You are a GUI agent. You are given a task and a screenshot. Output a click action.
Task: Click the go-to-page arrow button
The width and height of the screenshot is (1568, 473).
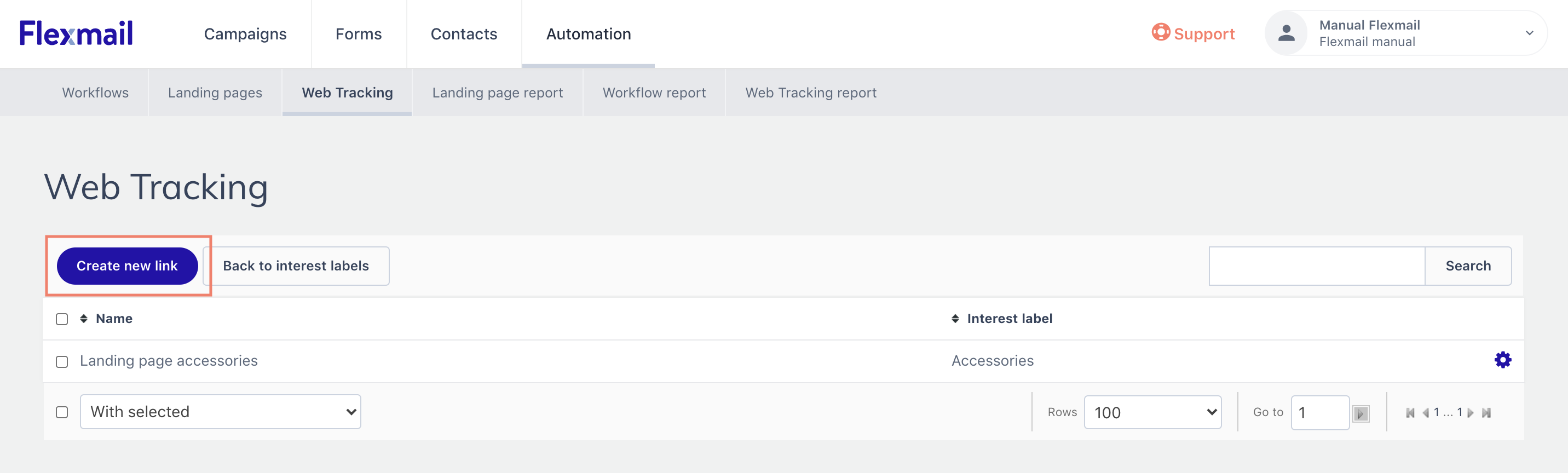pyautogui.click(x=1361, y=413)
